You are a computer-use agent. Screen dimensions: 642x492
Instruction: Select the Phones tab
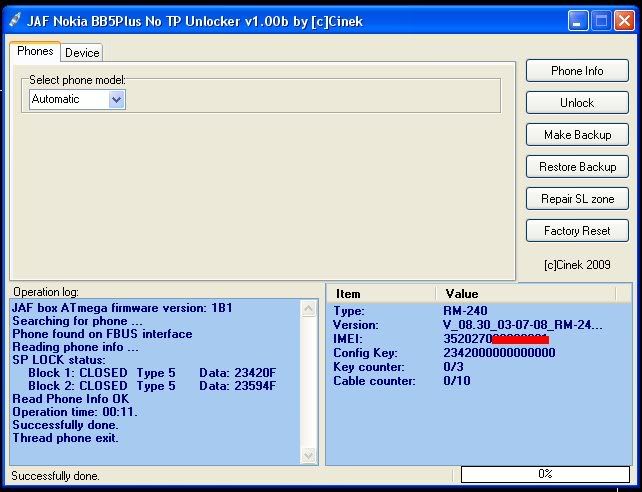pyautogui.click(x=35, y=51)
